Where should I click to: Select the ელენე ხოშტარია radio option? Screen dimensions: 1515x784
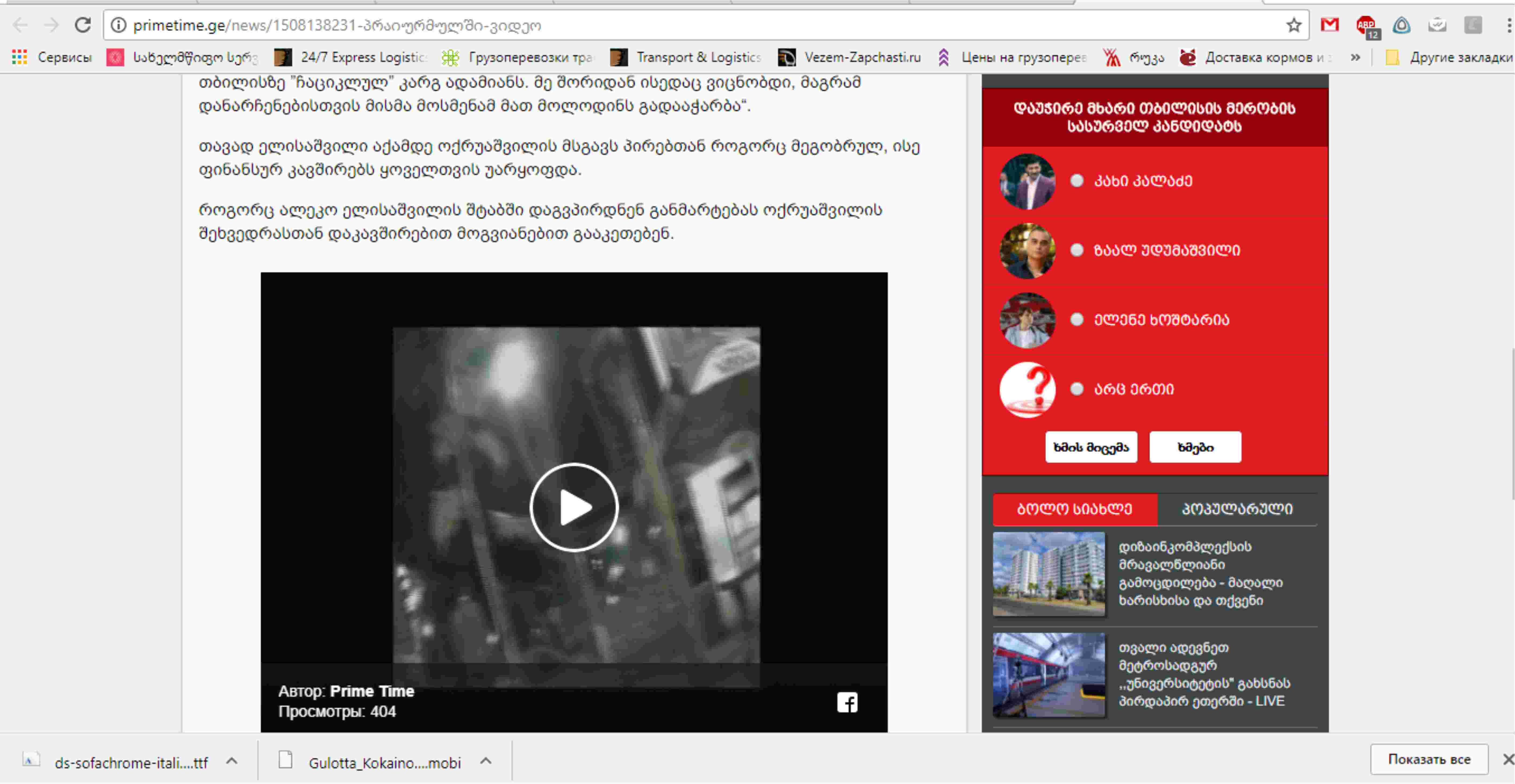[x=1077, y=319]
